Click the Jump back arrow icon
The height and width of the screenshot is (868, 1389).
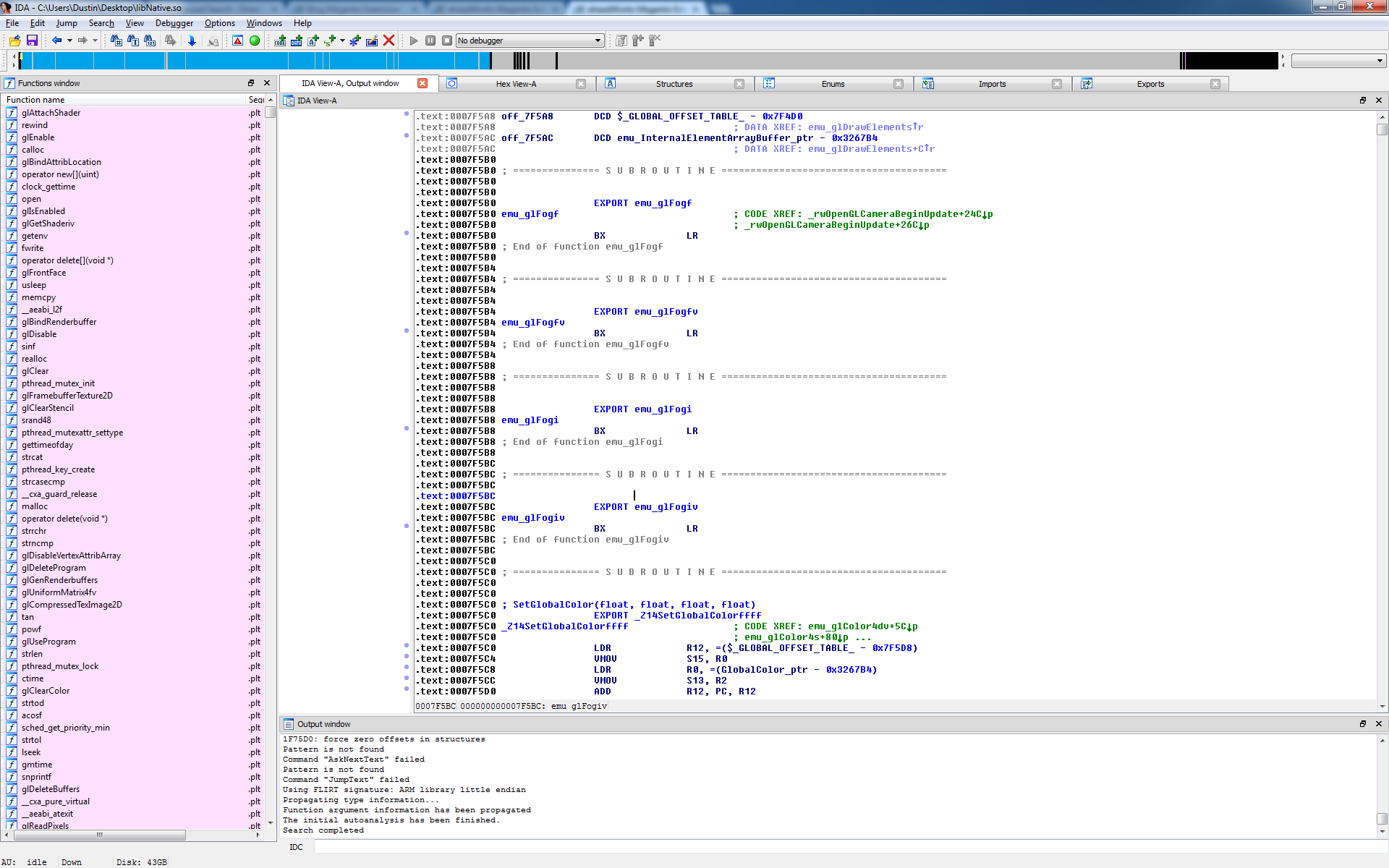point(56,41)
